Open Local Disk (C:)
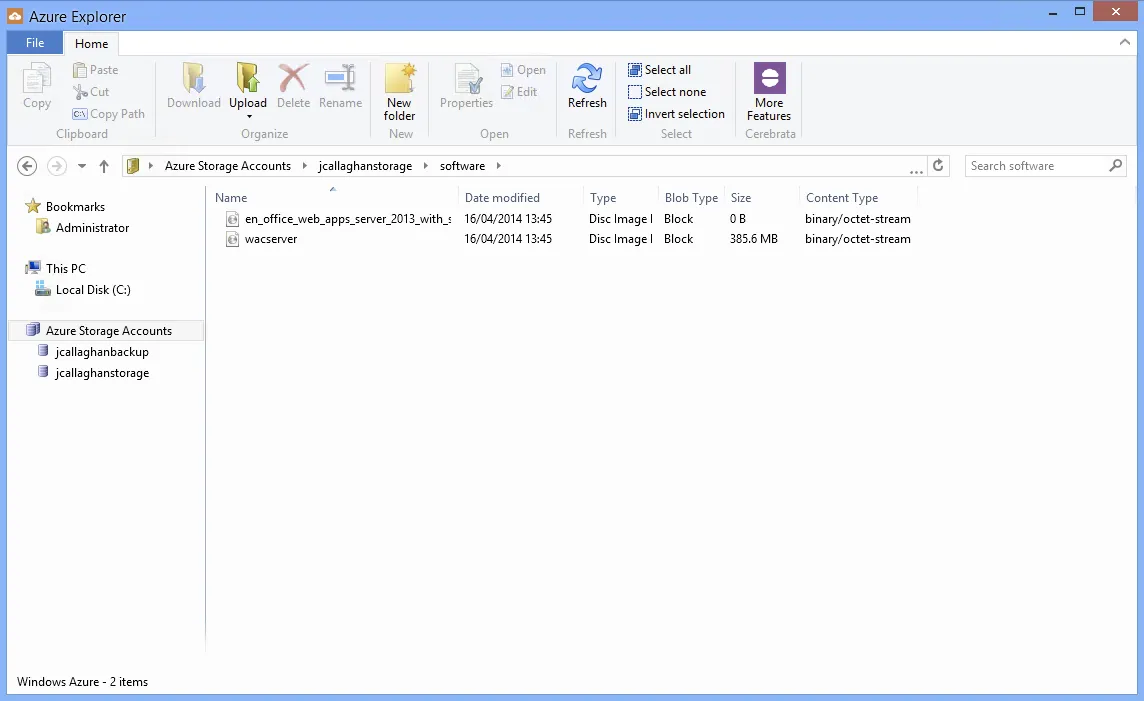 93,290
